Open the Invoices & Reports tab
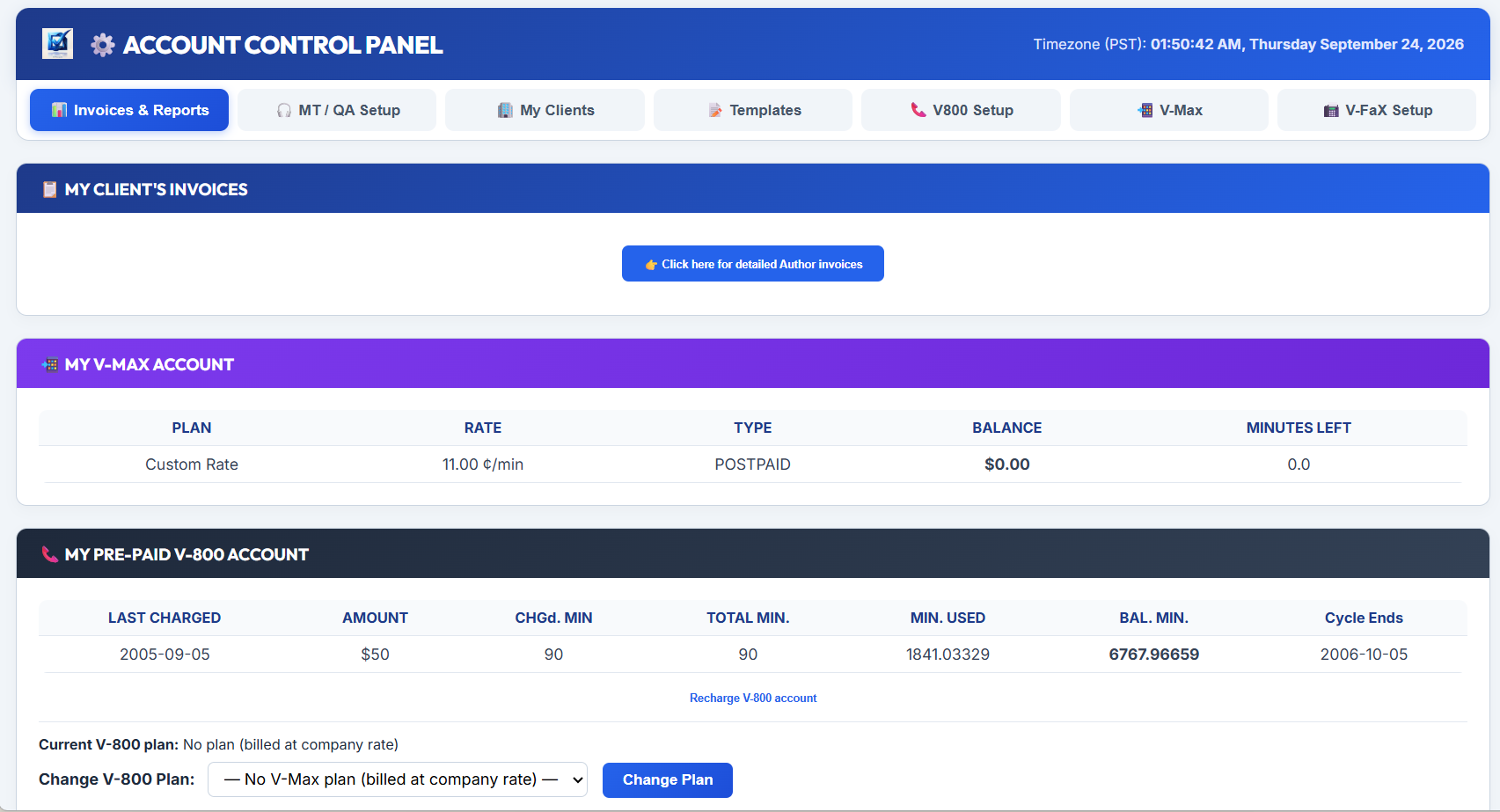Image resolution: width=1500 pixels, height=812 pixels. (129, 110)
